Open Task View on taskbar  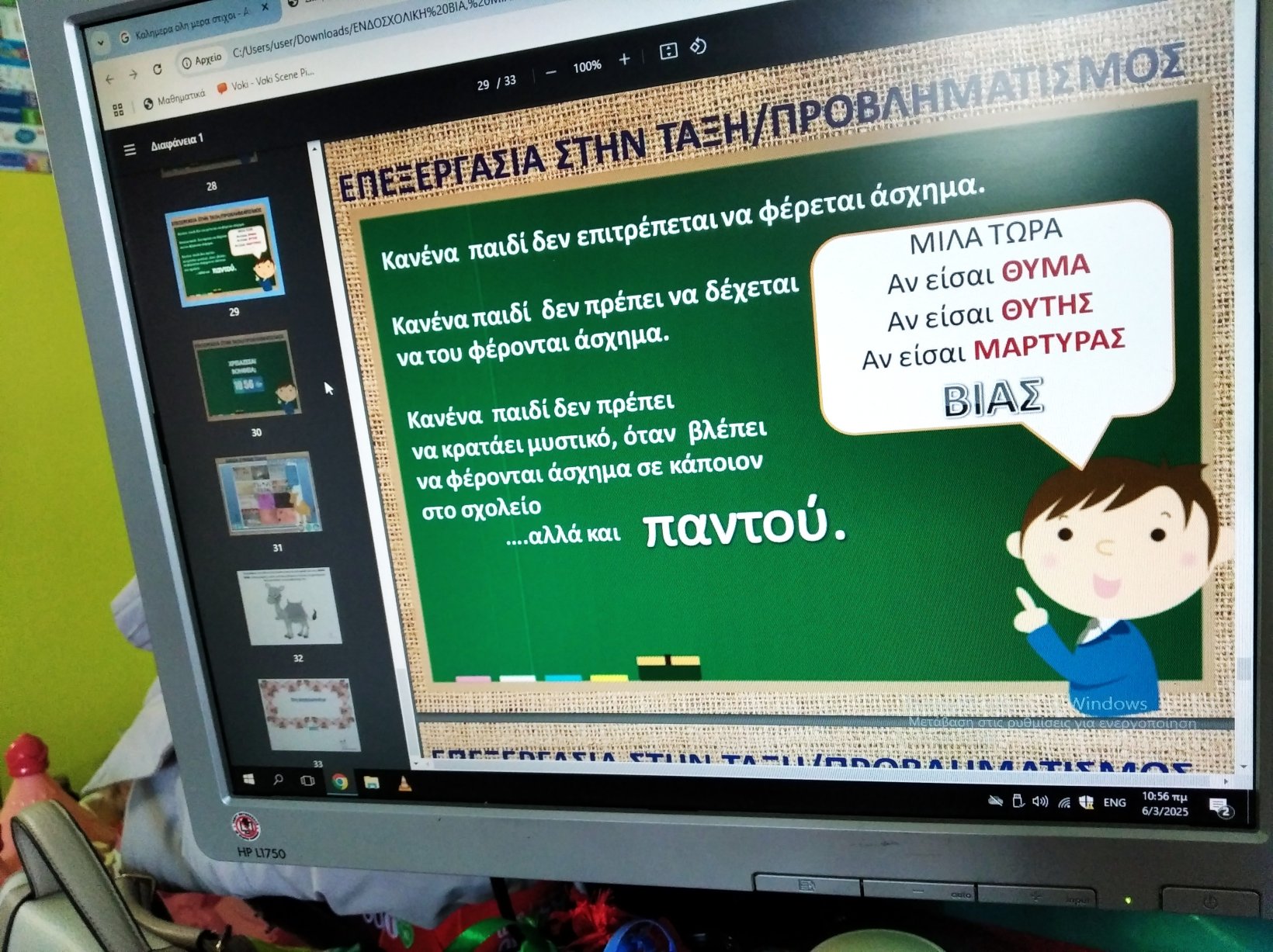[308, 781]
